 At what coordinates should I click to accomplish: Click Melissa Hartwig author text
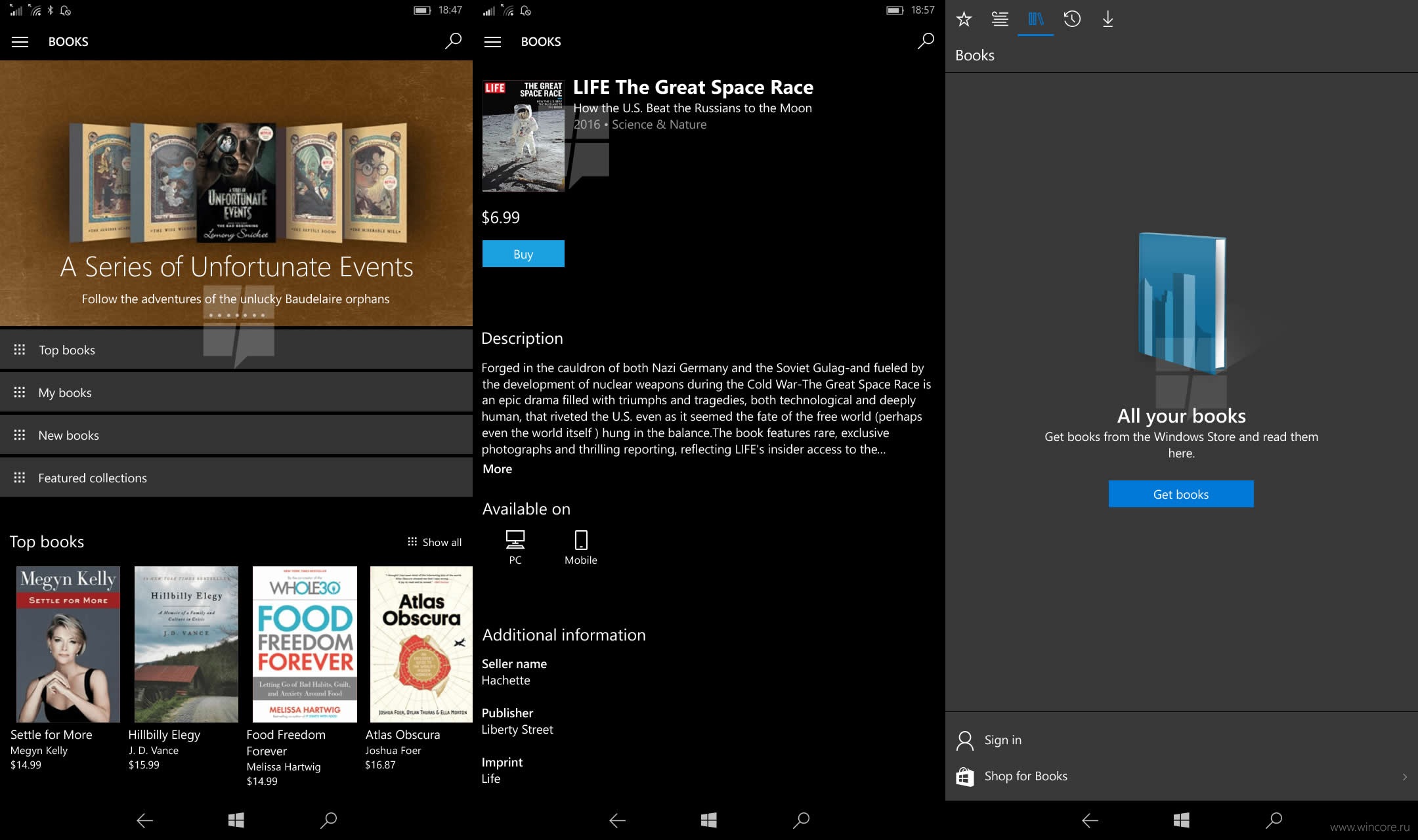[284, 766]
